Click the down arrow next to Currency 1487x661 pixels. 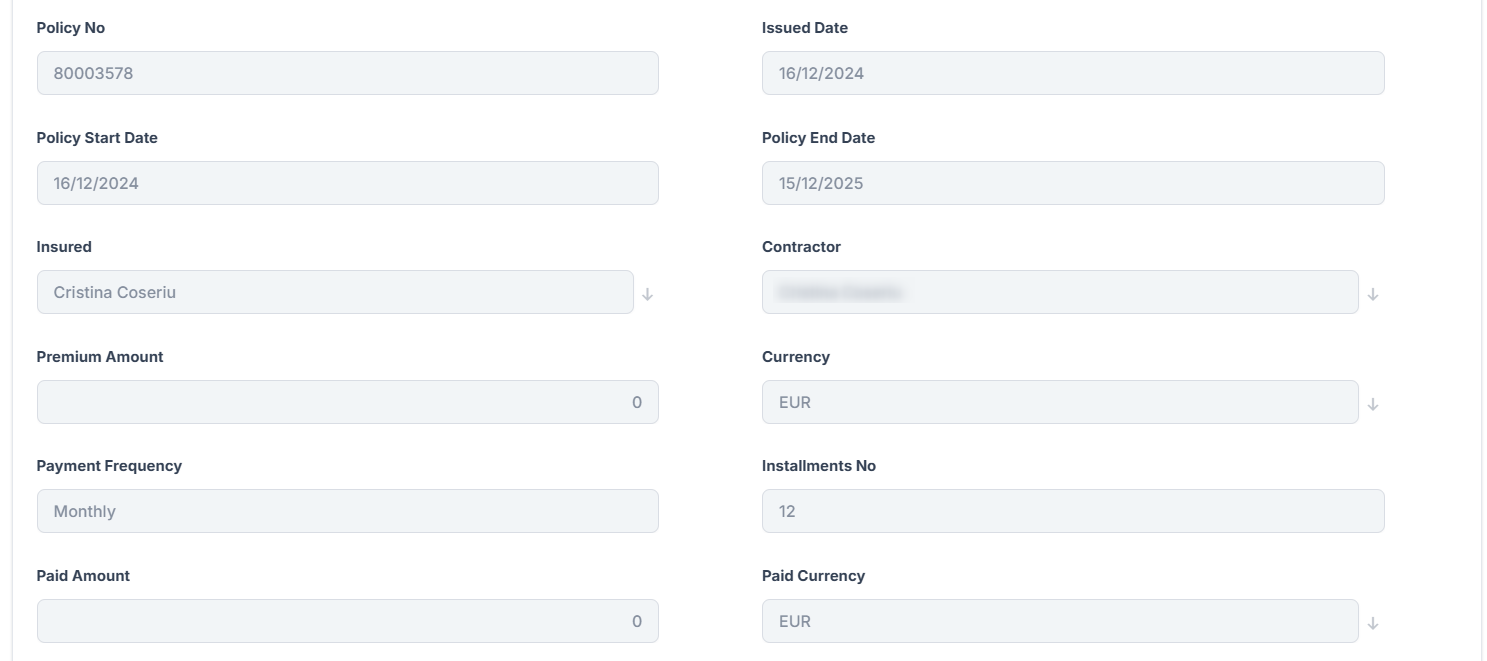pos(1373,404)
